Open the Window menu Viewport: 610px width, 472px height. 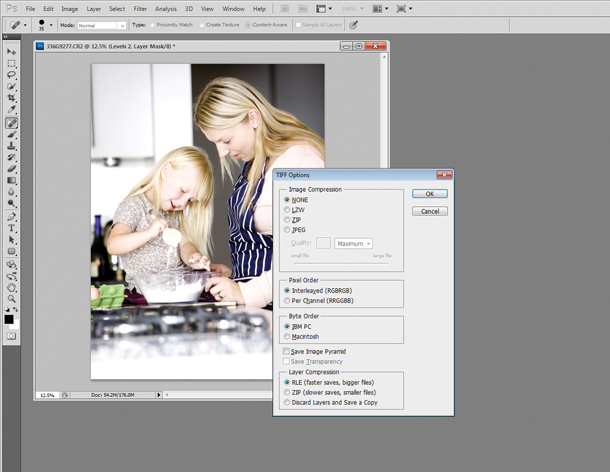(x=233, y=9)
